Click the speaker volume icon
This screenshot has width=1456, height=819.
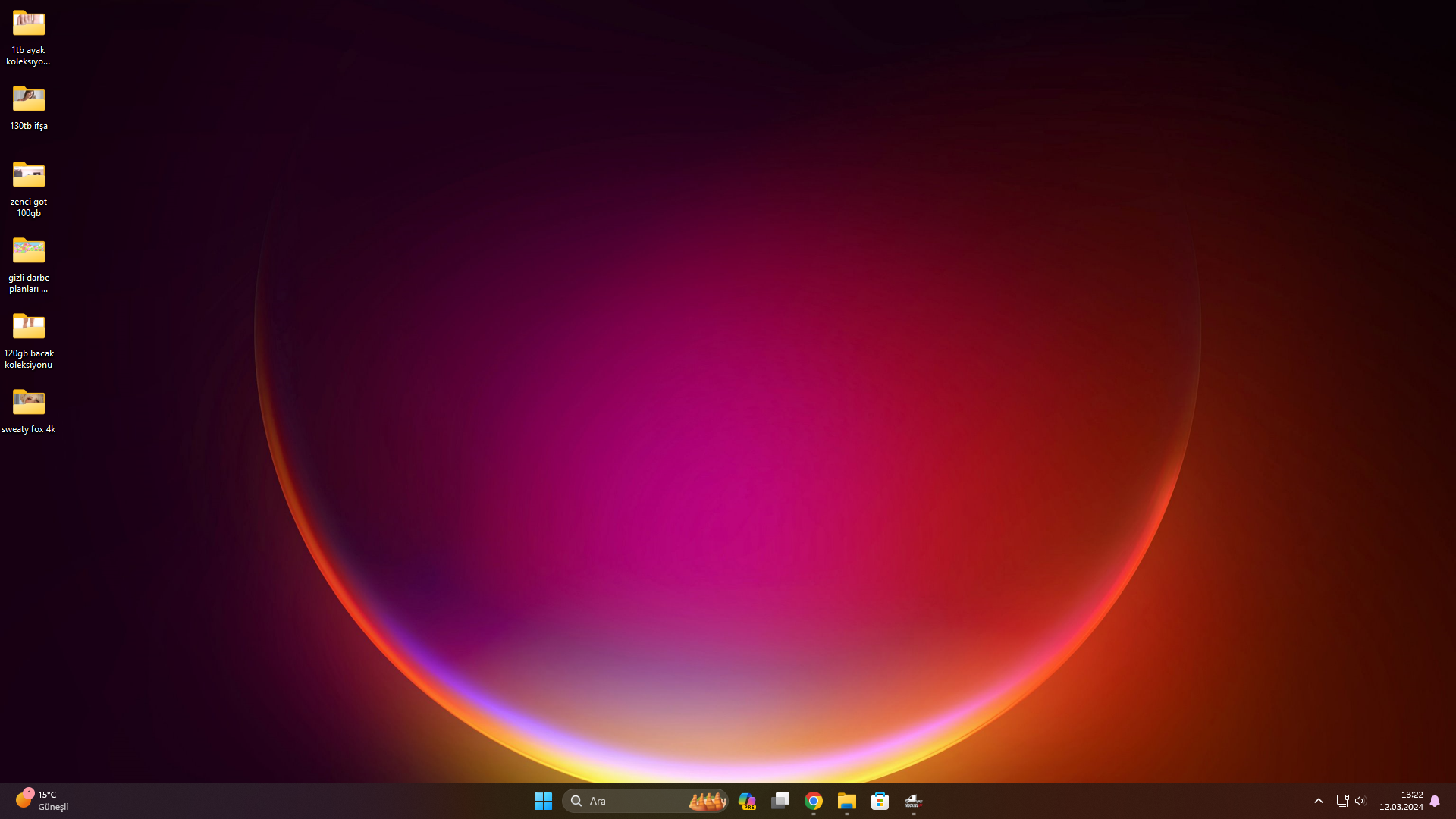(1360, 801)
